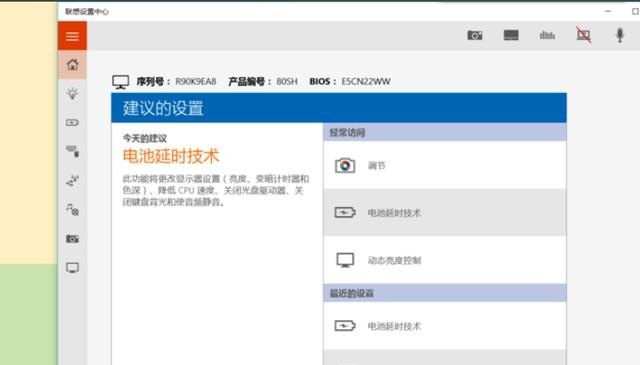
Task: Open the orange hamburger menu
Action: coord(72,36)
